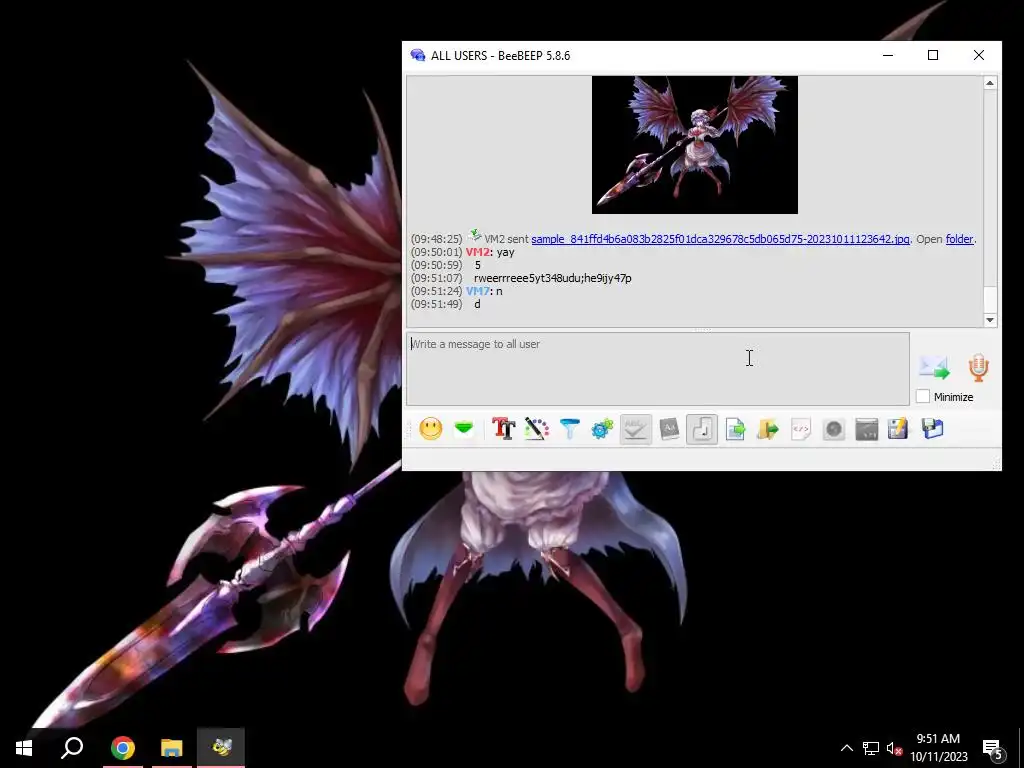The image size is (1024, 768).
Task: Click the network status tray icon
Action: (871, 748)
